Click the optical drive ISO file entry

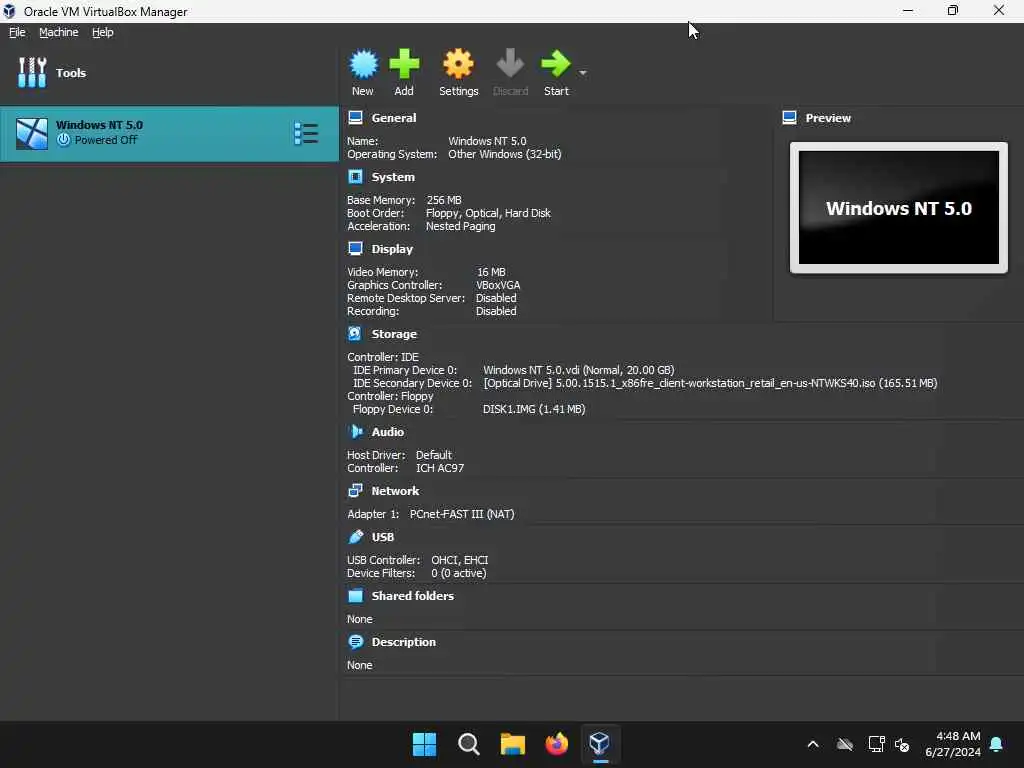click(711, 383)
